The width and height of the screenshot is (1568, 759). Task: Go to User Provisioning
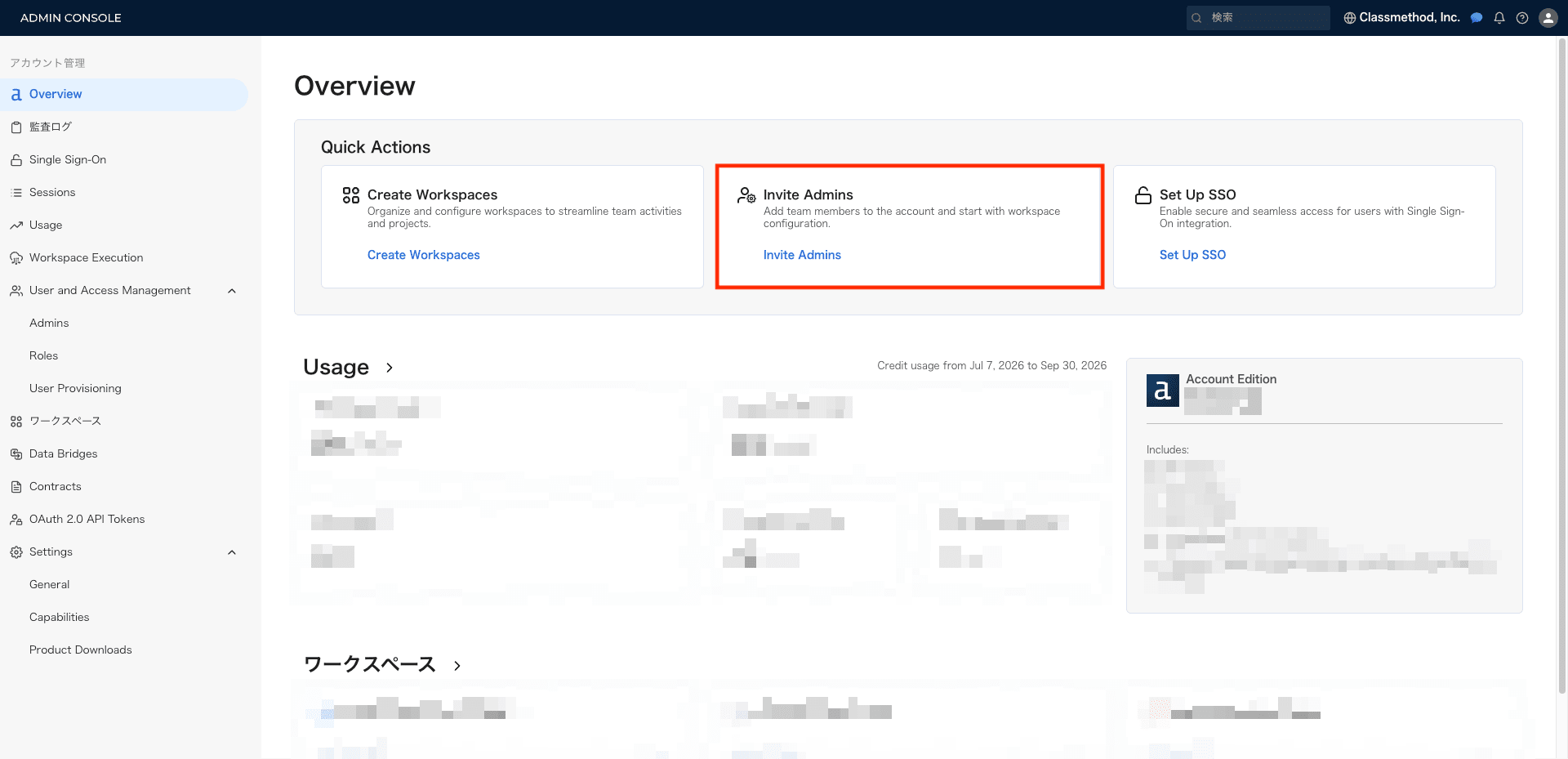(x=75, y=388)
